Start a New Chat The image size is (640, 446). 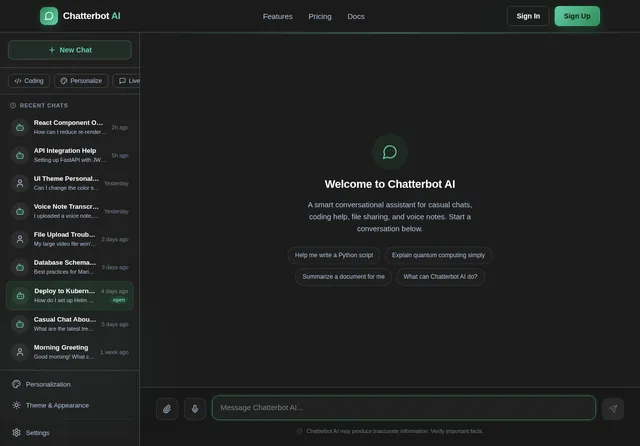pos(70,50)
